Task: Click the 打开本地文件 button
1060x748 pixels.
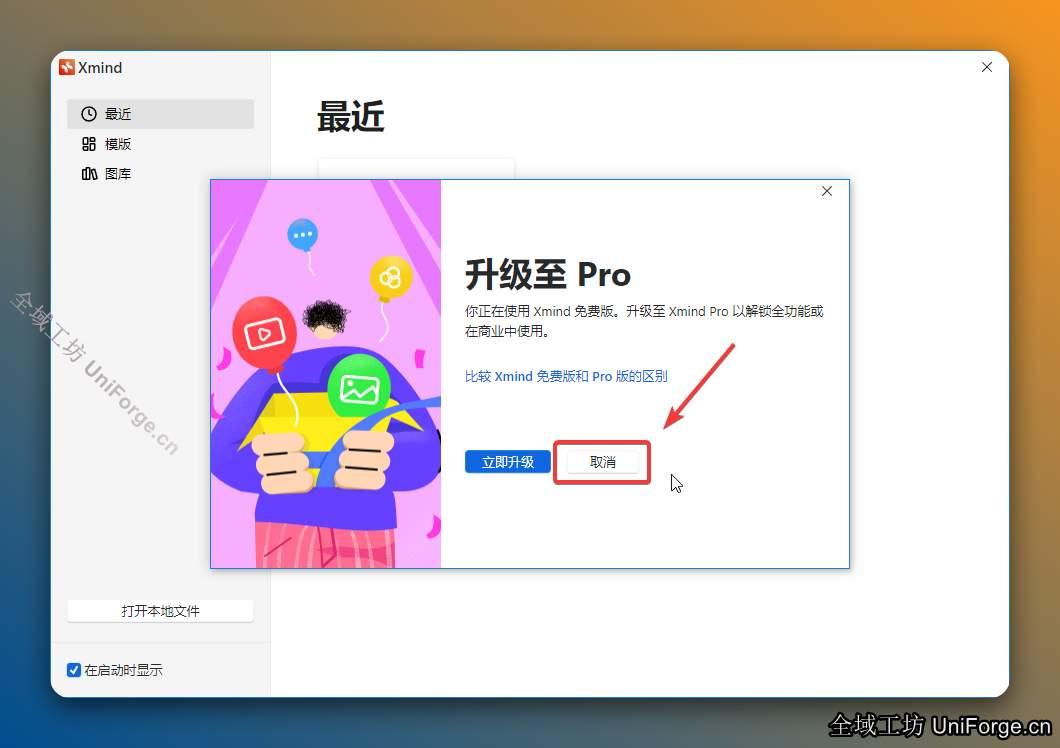Action: (x=160, y=611)
